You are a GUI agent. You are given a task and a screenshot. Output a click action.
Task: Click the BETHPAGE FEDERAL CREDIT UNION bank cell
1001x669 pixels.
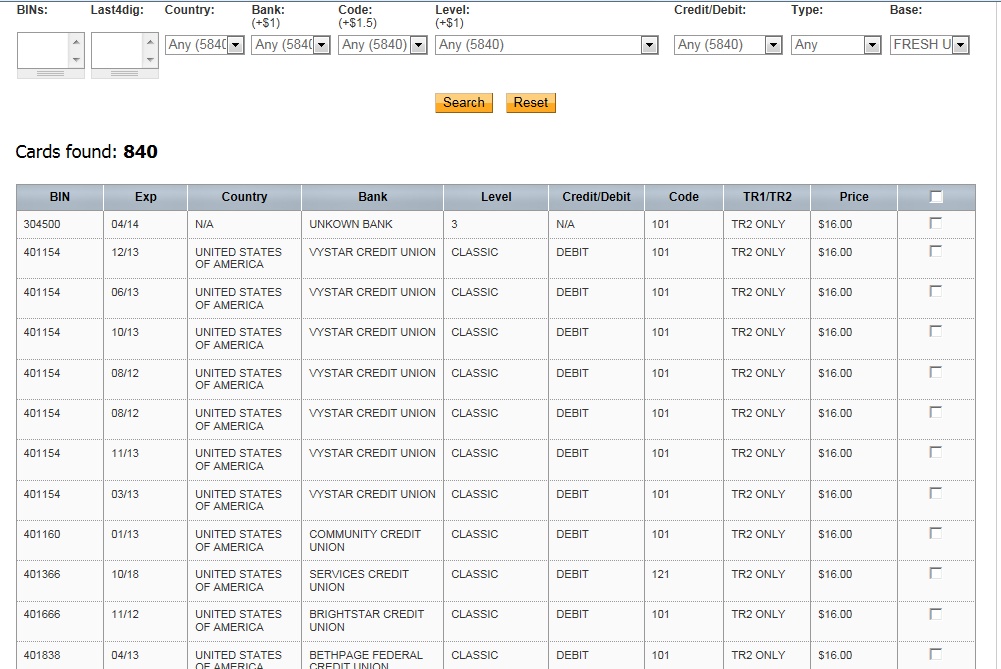[x=366, y=660]
